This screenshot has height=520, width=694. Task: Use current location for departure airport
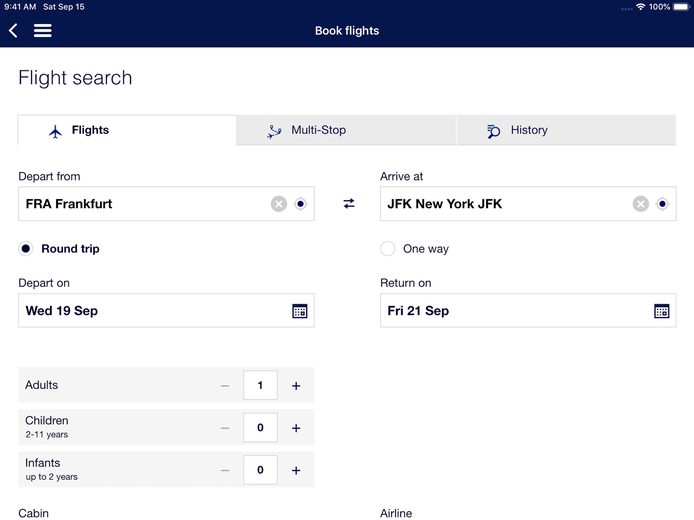[301, 204]
